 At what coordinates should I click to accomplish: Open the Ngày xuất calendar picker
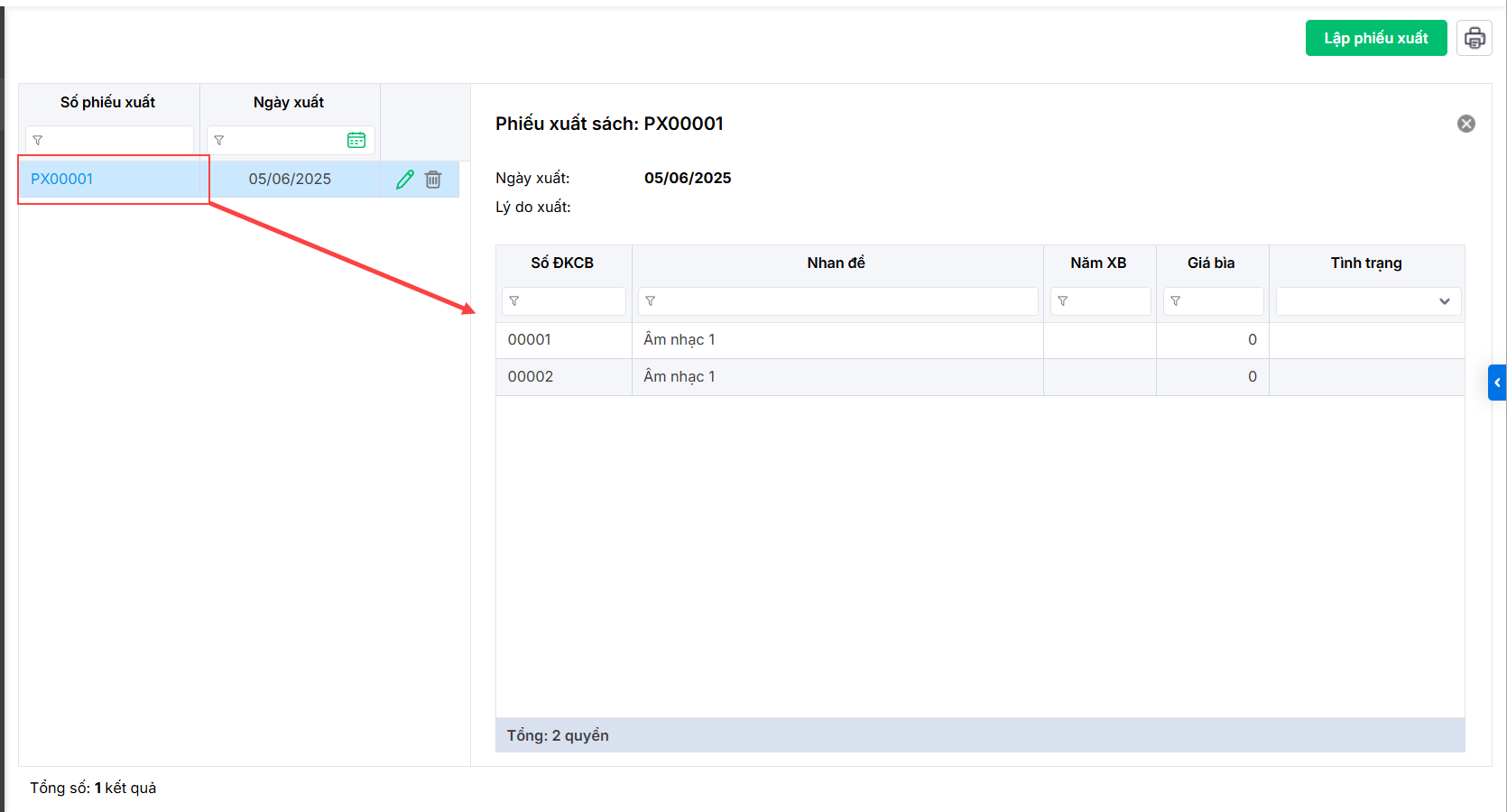point(356,140)
